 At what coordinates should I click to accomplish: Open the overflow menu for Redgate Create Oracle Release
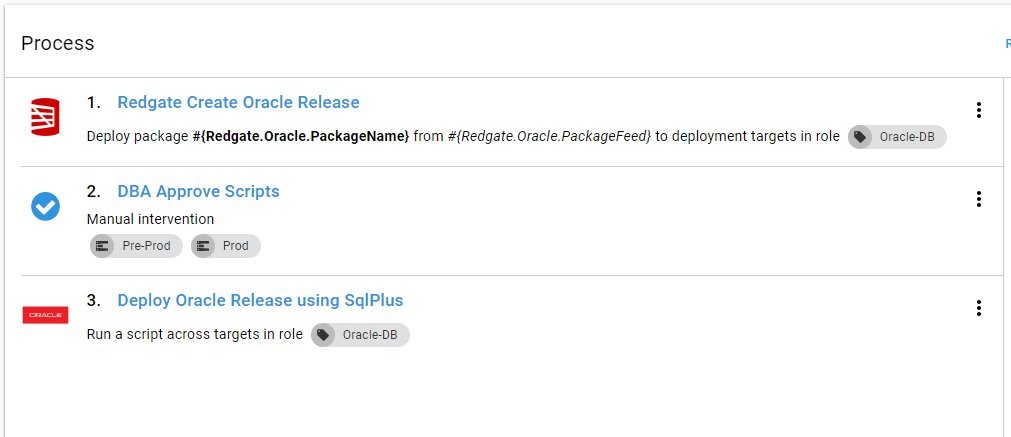[979, 110]
